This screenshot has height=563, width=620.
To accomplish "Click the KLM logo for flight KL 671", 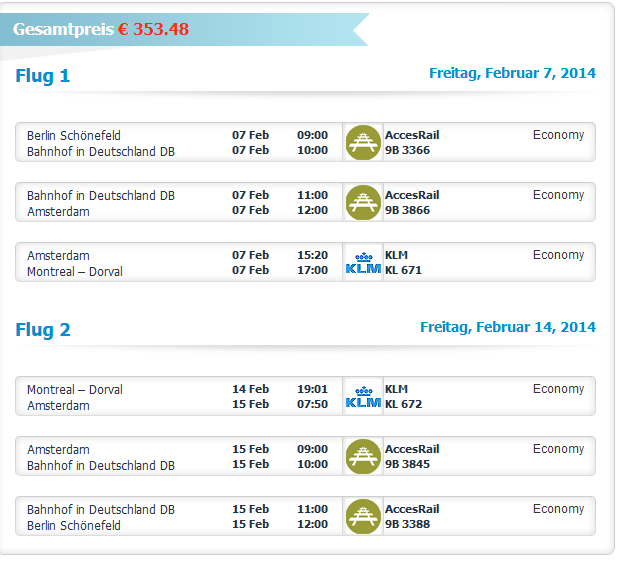I will [x=363, y=263].
